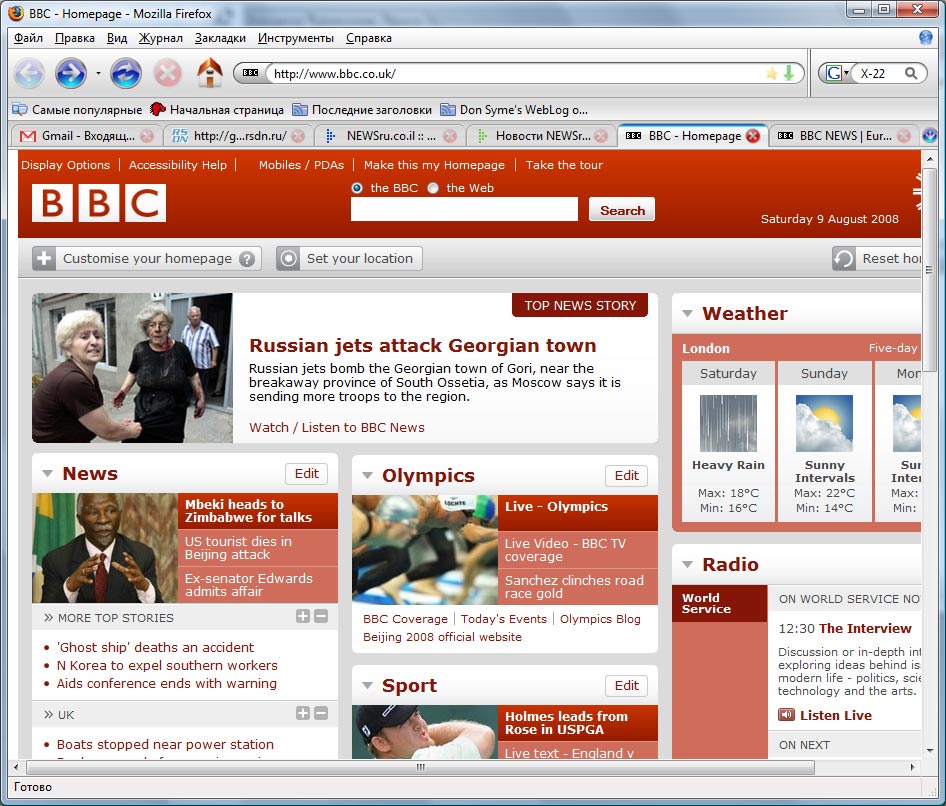946x806 pixels.
Task: Bookmark this page with the star icon
Action: 772,74
